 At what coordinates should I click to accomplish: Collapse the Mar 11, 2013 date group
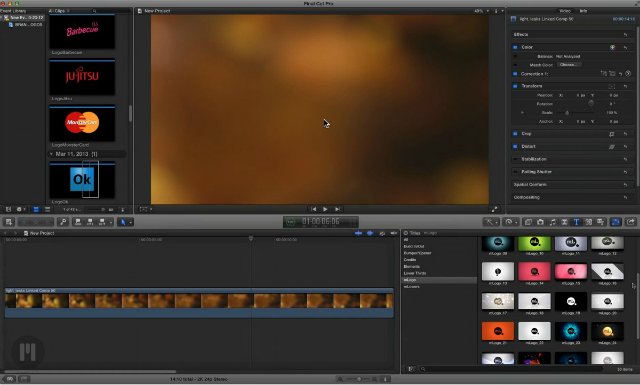[x=51, y=154]
